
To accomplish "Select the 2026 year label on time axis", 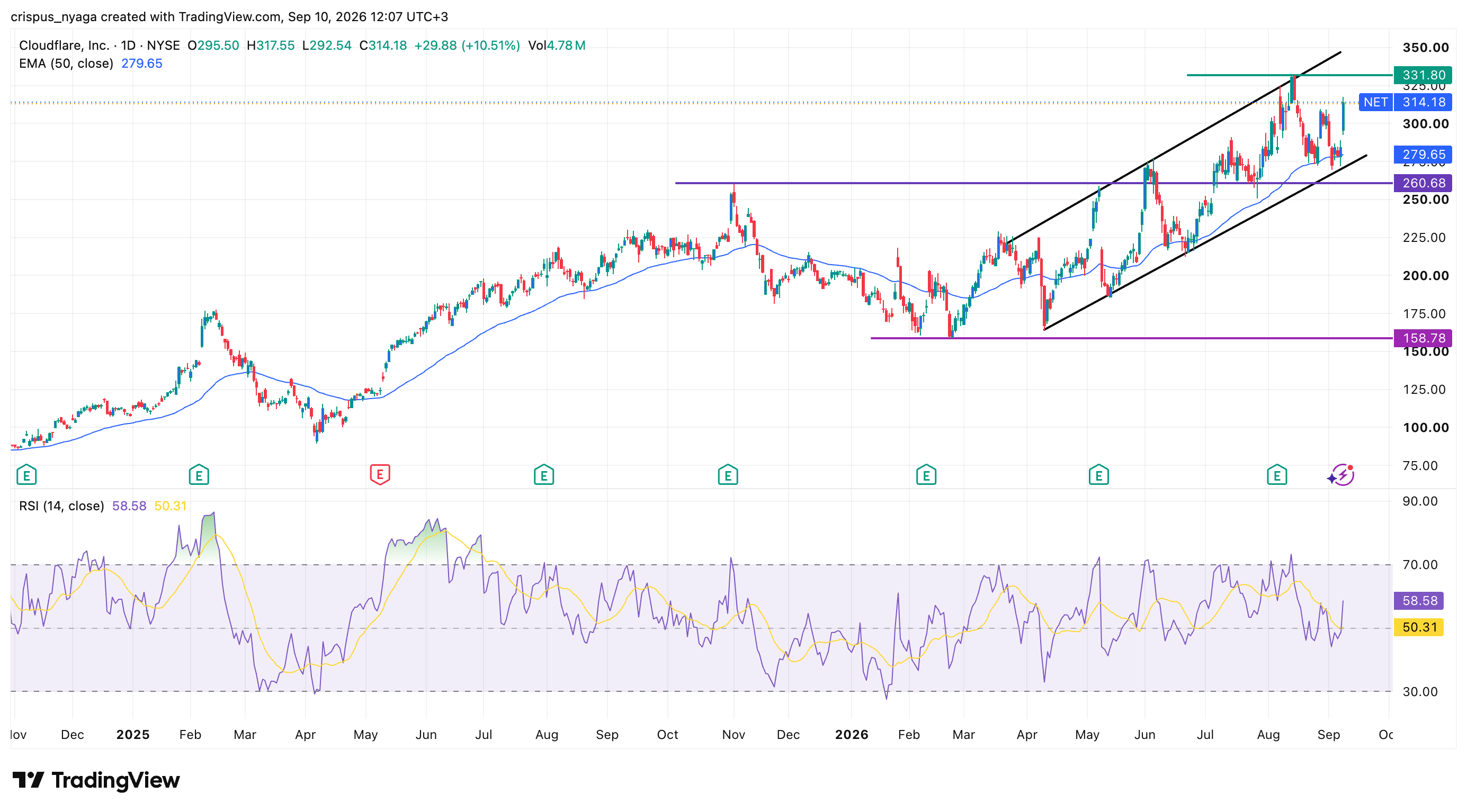I will point(852,735).
